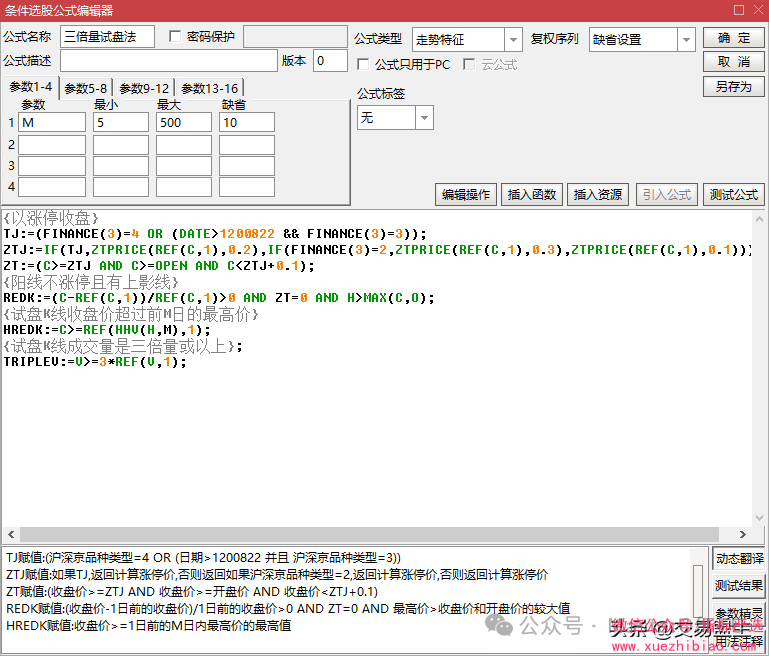Toggle the 密码保护 password protection checkbox

pos(175,36)
